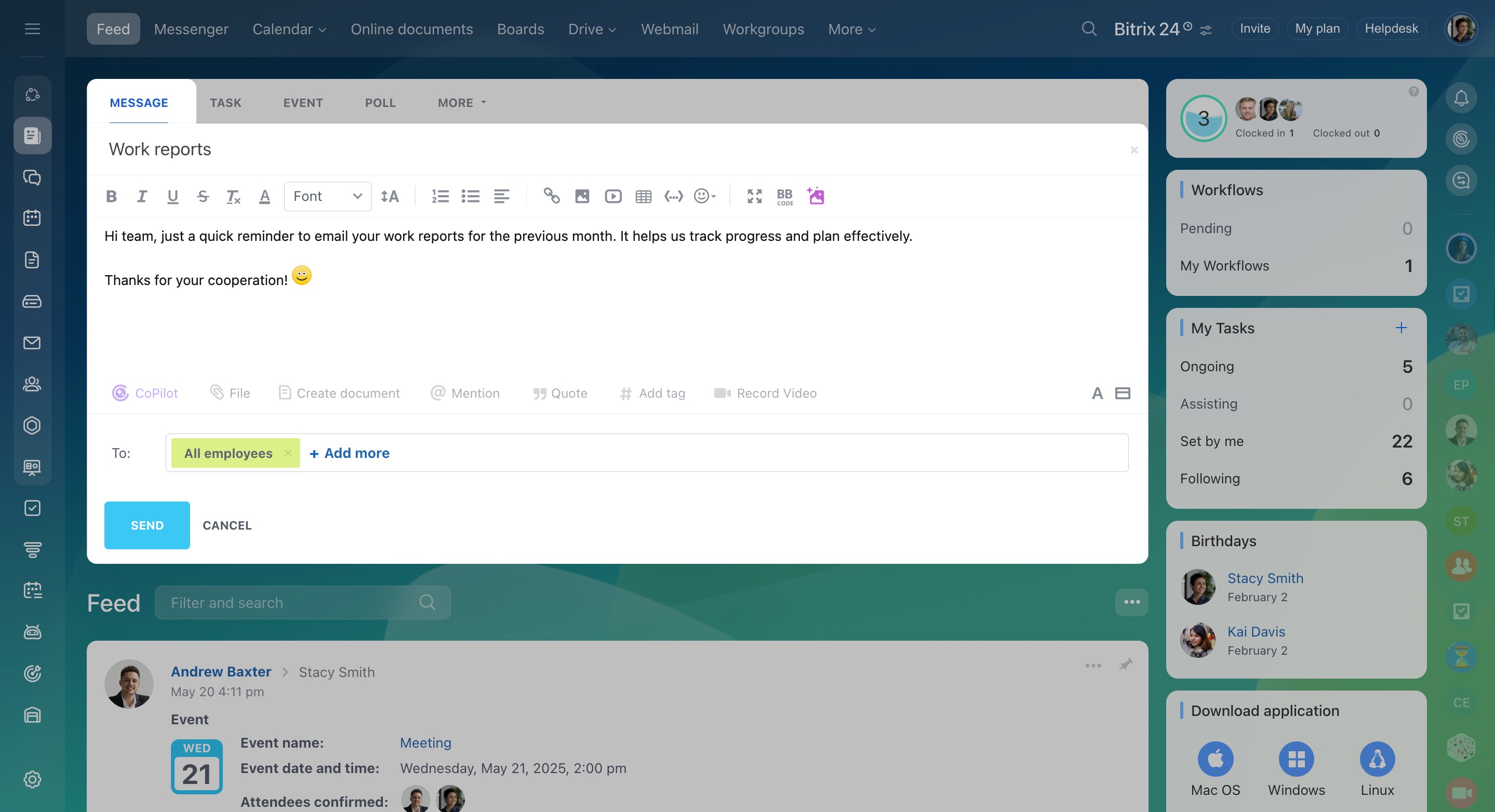Open mail icon in left sidebar
This screenshot has height=812, width=1495.
(32, 343)
